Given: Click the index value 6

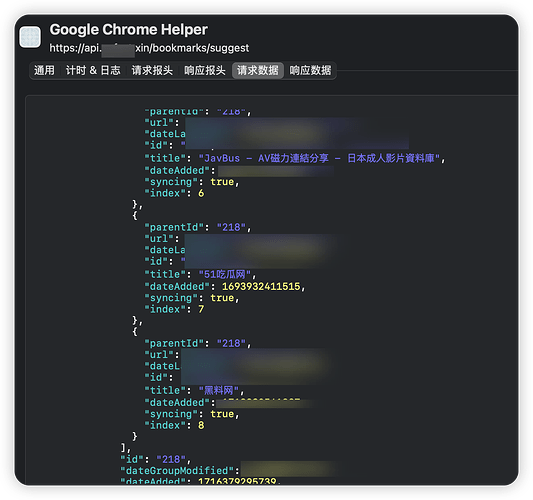Looking at the screenshot, I should pyautogui.click(x=201, y=193).
